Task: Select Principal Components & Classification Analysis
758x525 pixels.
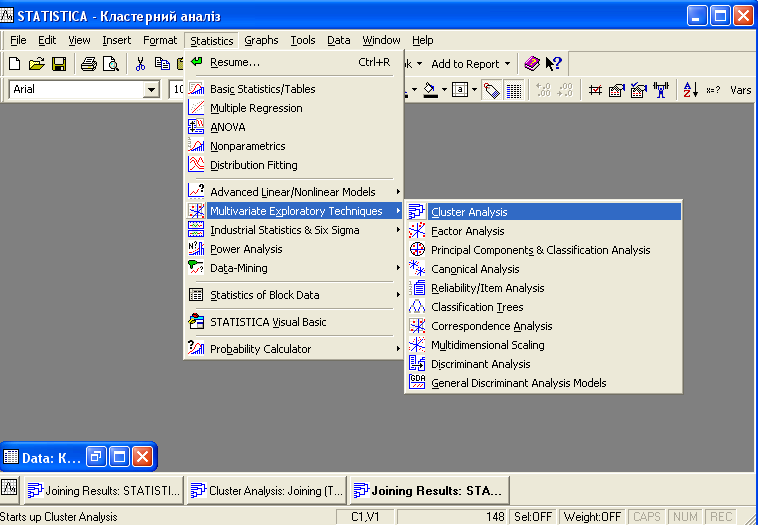Action: point(543,250)
